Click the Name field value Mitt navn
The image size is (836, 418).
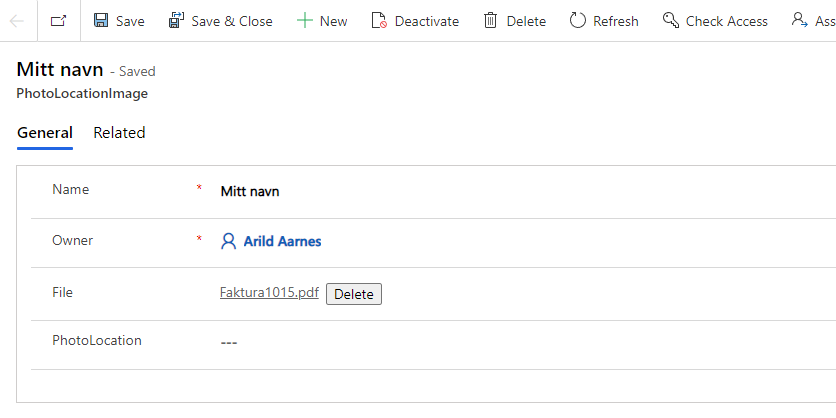[250, 191]
